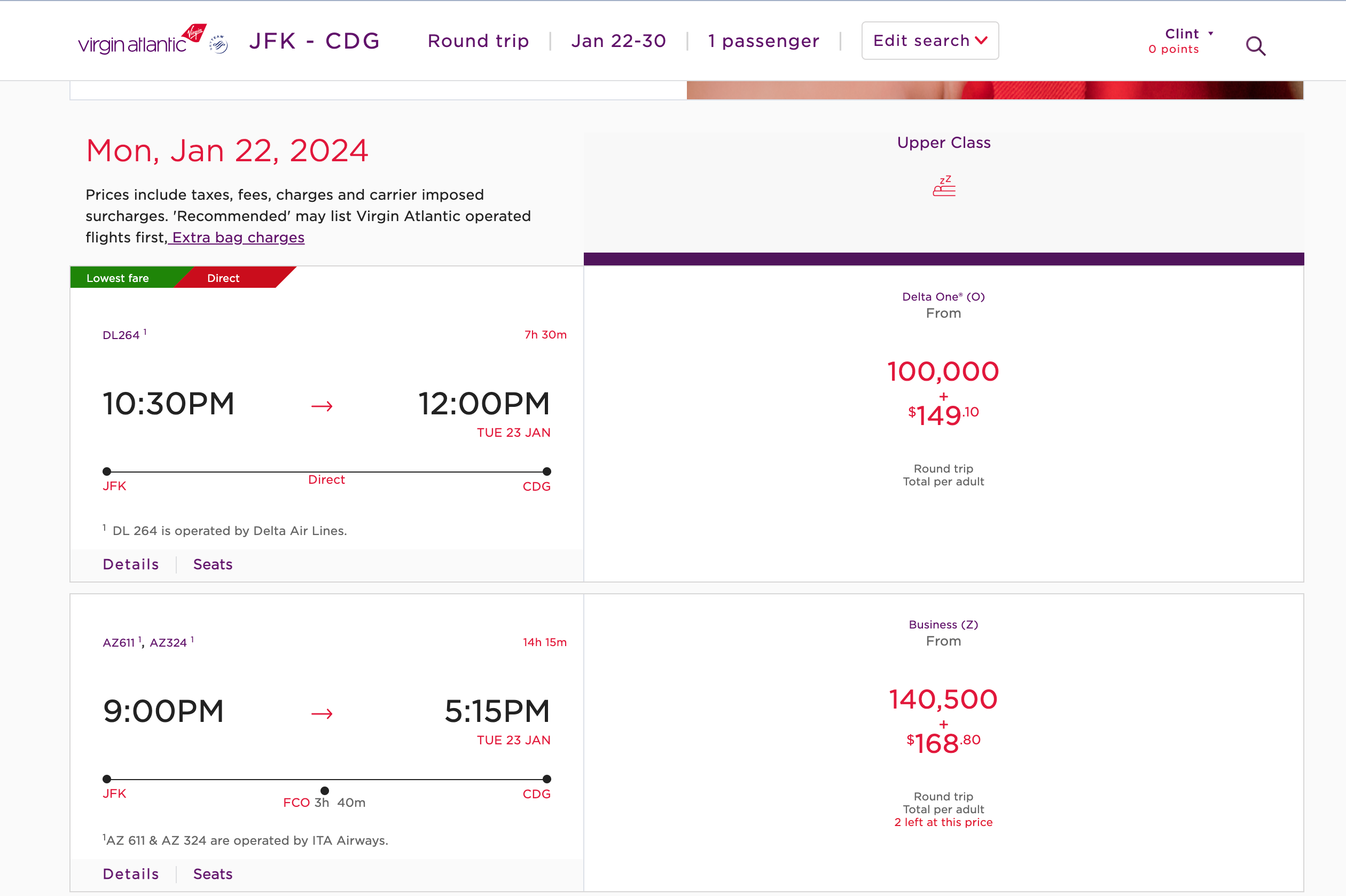Click Seats link for DL264 flight

click(x=213, y=564)
